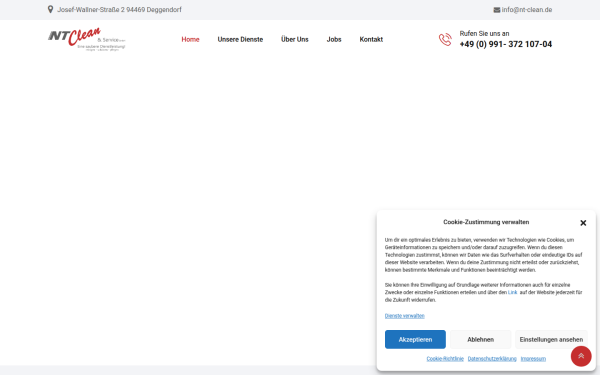Screen dimensions: 600x375
Task: Click the envelope email icon
Action: pyautogui.click(x=497, y=10)
